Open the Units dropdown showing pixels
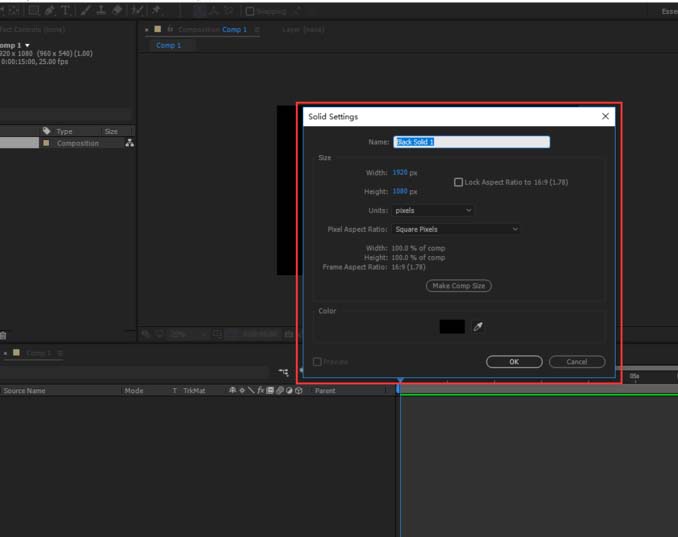The width and height of the screenshot is (678, 537). pyautogui.click(x=432, y=211)
